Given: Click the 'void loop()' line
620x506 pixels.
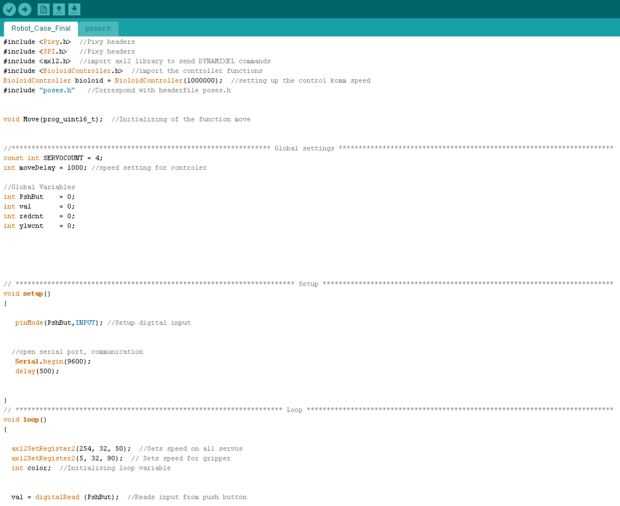Looking at the screenshot, I should click(25, 419).
